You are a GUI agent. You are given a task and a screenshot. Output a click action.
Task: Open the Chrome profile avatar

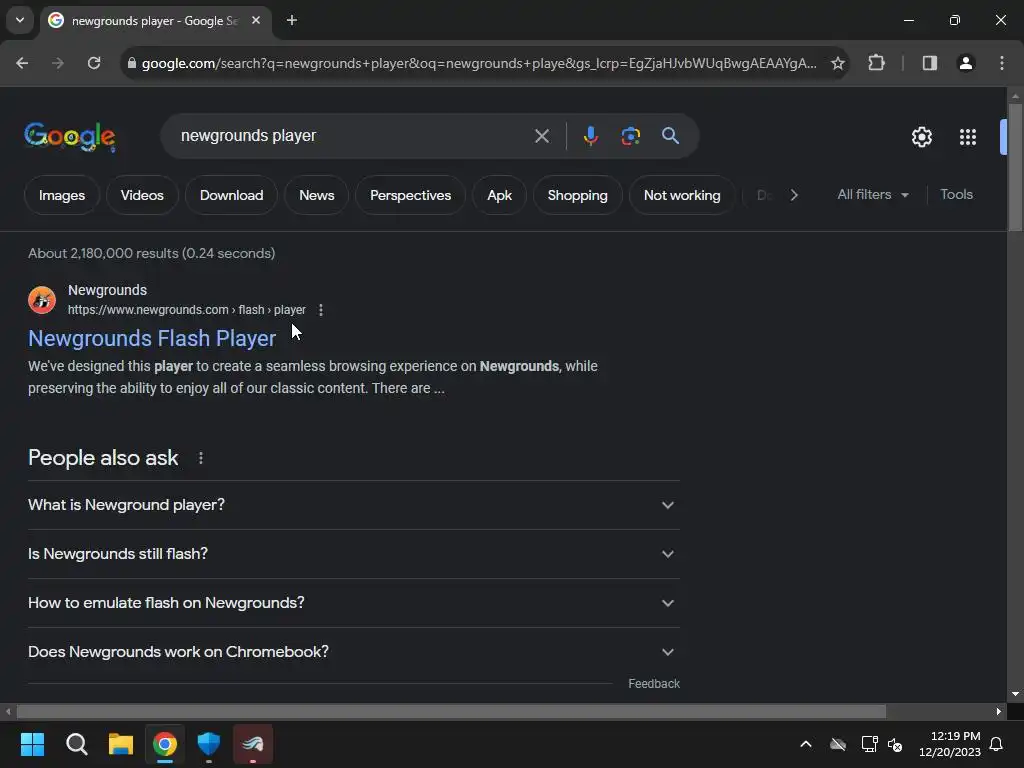pyautogui.click(x=965, y=63)
